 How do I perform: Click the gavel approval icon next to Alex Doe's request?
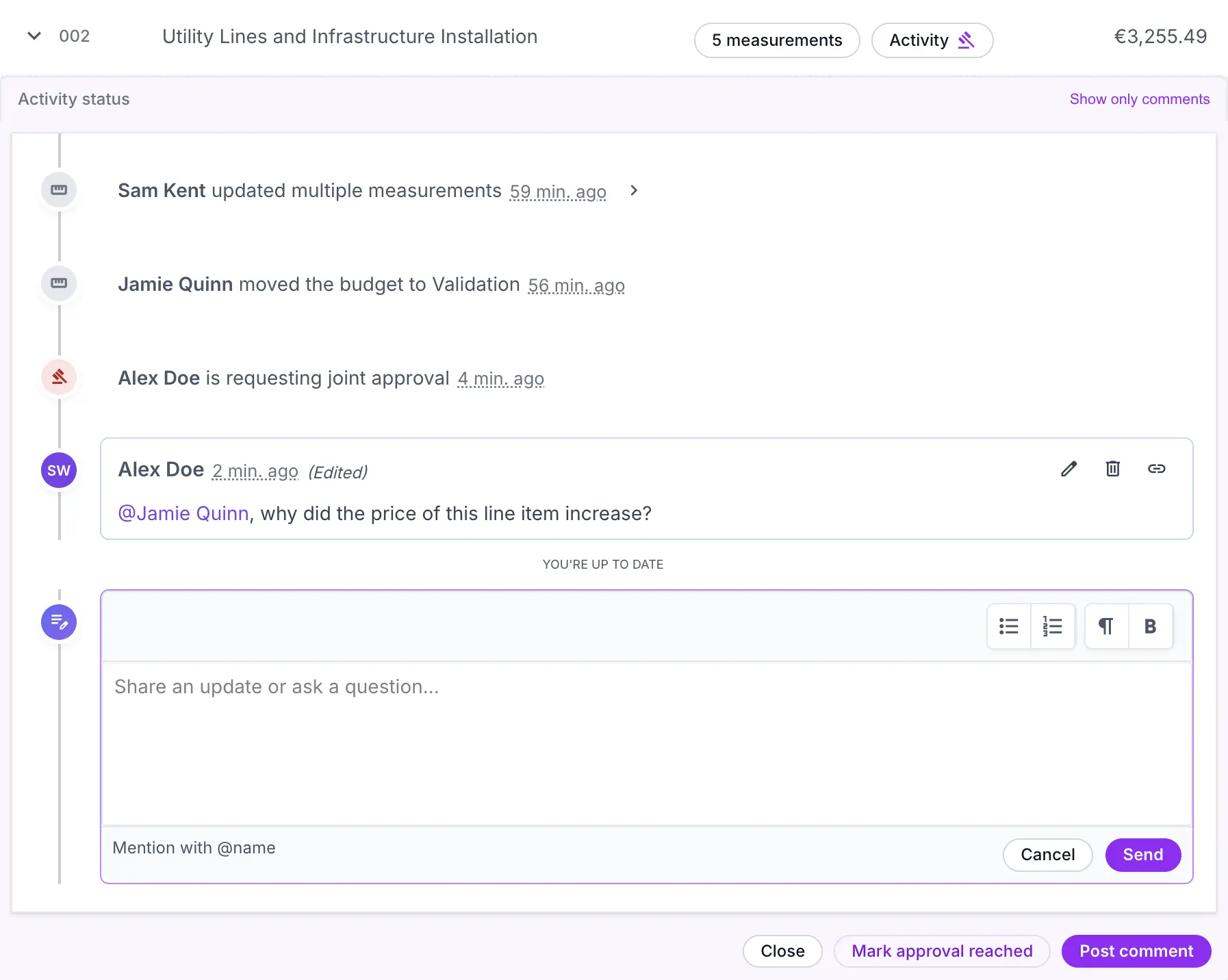[59, 377]
